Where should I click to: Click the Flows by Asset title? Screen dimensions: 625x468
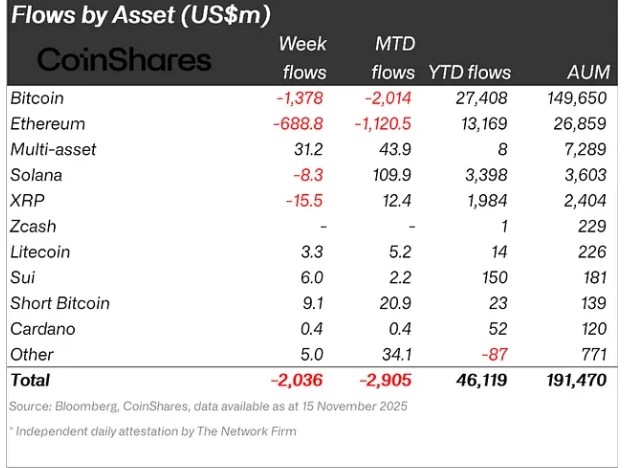[140, 16]
